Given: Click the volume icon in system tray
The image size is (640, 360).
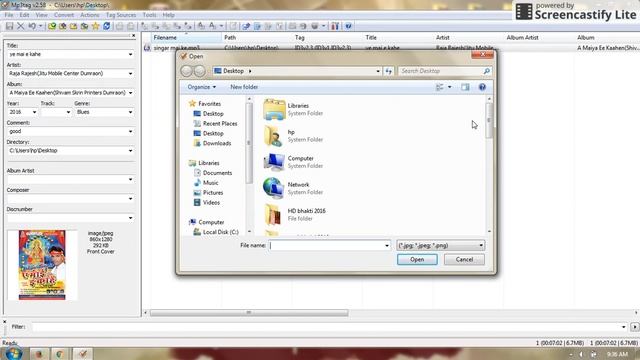Looking at the screenshot, I should pos(581,354).
